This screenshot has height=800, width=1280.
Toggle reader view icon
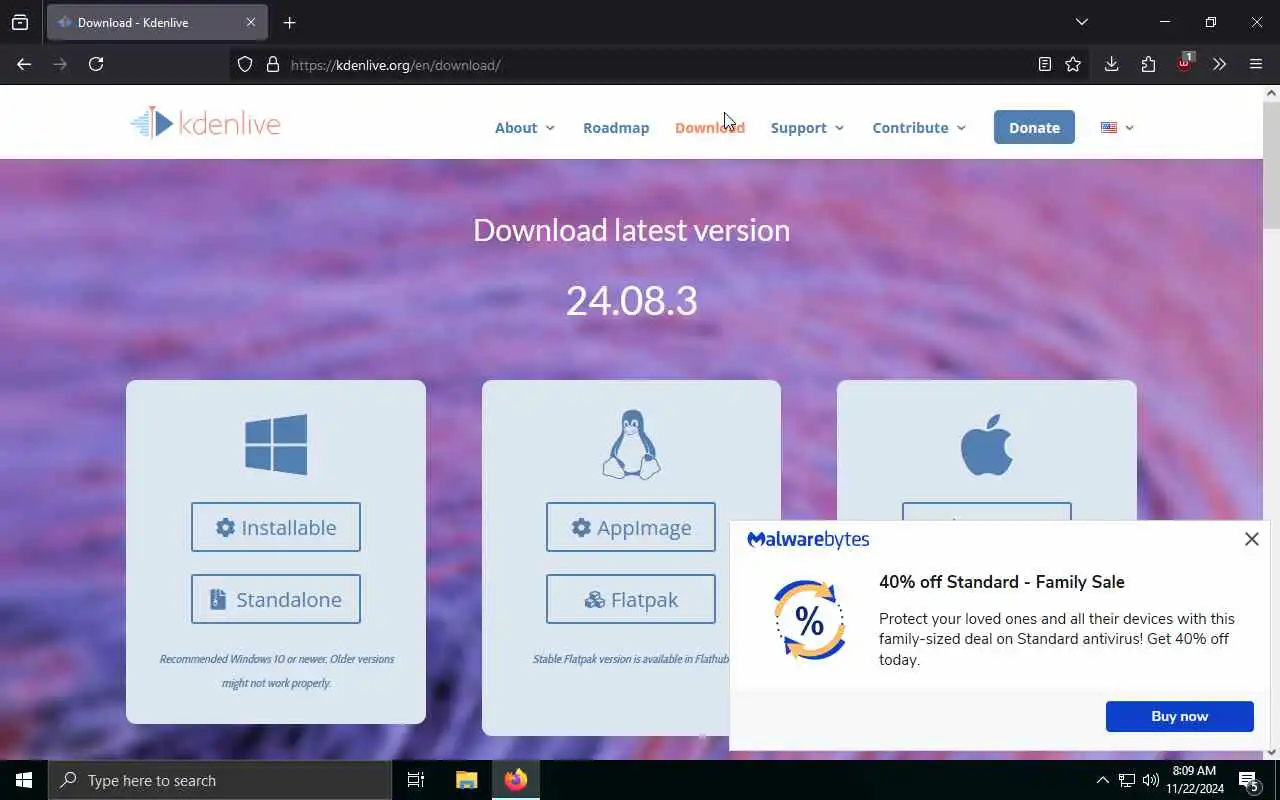pyautogui.click(x=1044, y=64)
